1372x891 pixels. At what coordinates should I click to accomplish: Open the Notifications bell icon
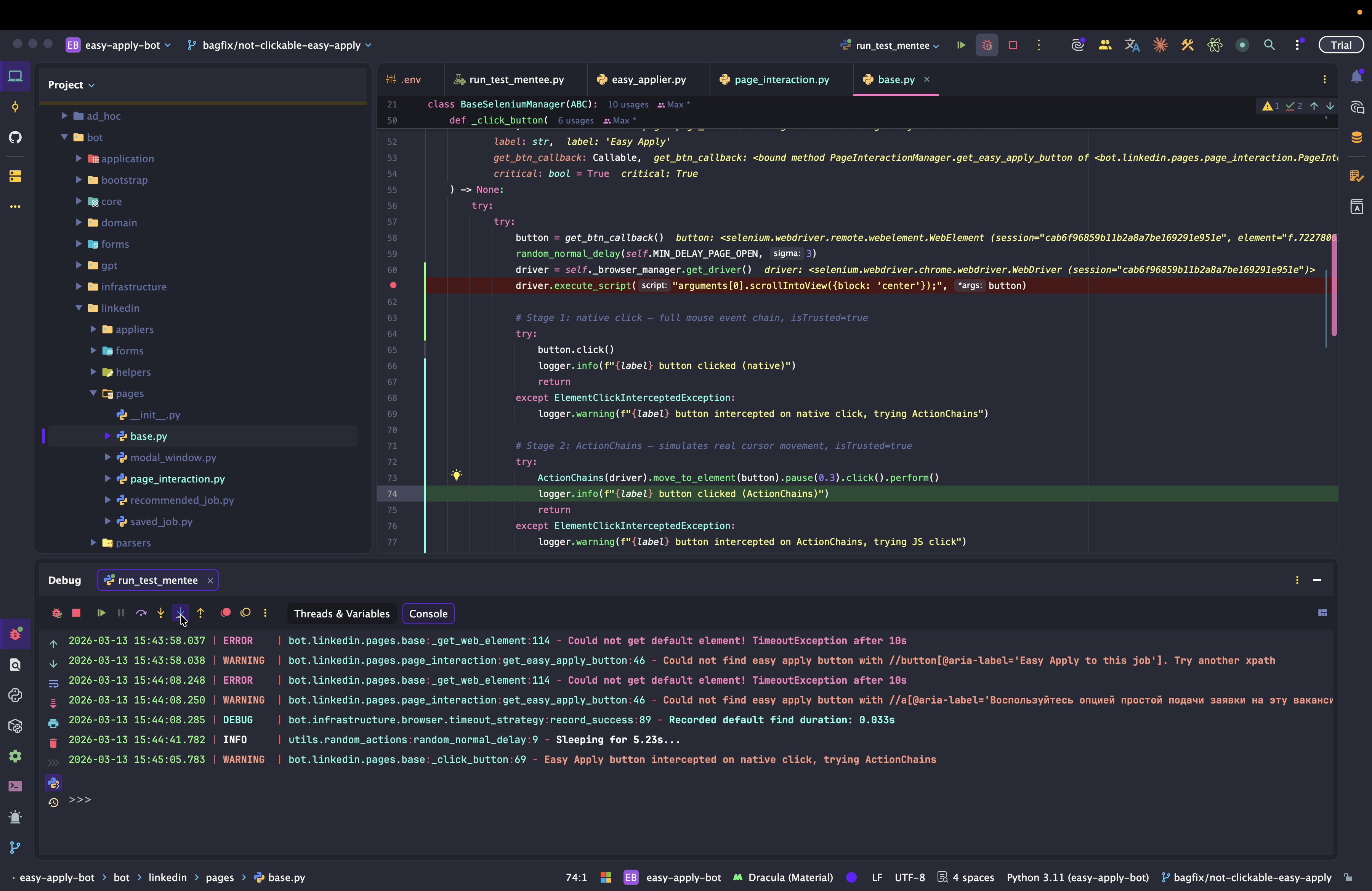(1356, 77)
